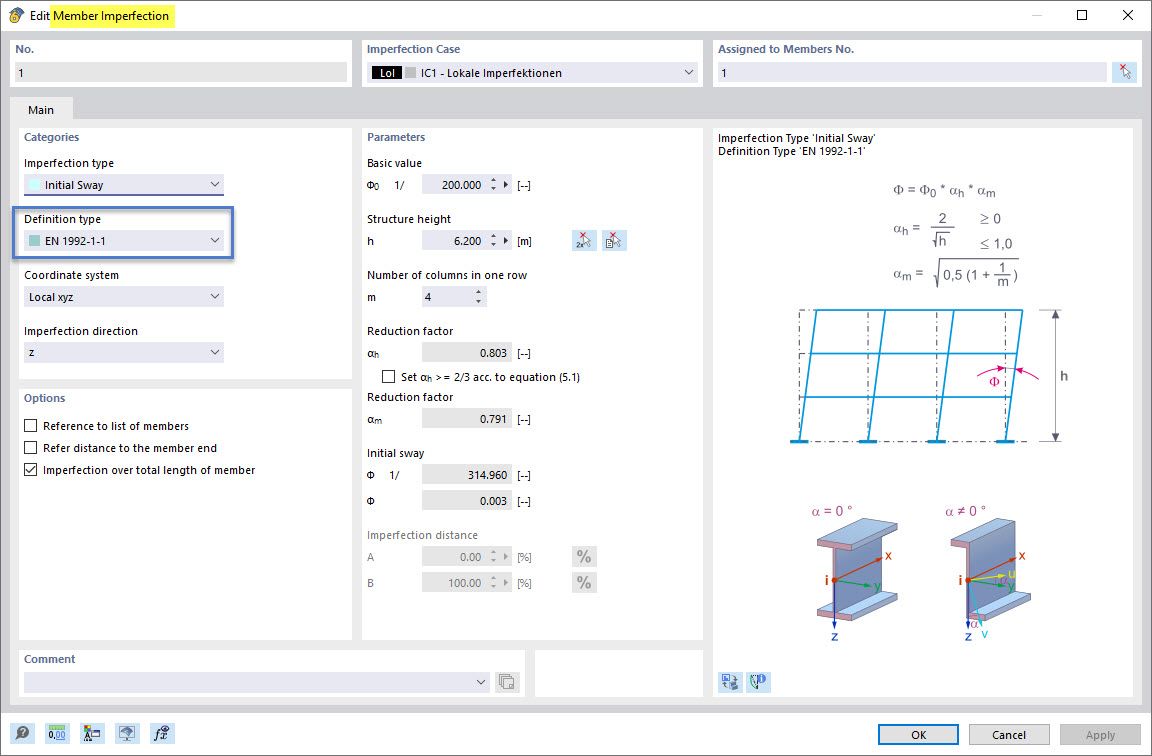Screen dimensions: 1152x756
Task: Open the units and formats icon
Action: point(57,733)
